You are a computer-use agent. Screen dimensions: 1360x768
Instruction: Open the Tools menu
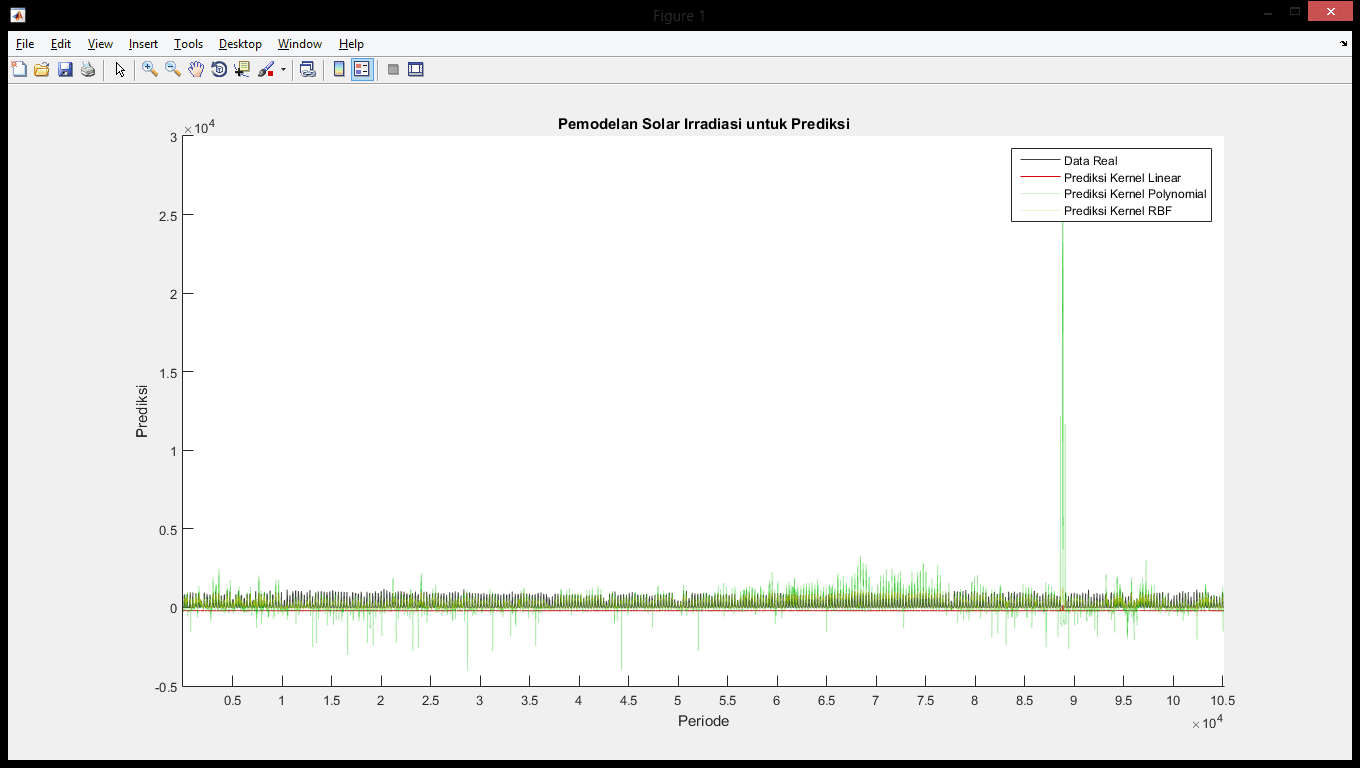(x=188, y=44)
